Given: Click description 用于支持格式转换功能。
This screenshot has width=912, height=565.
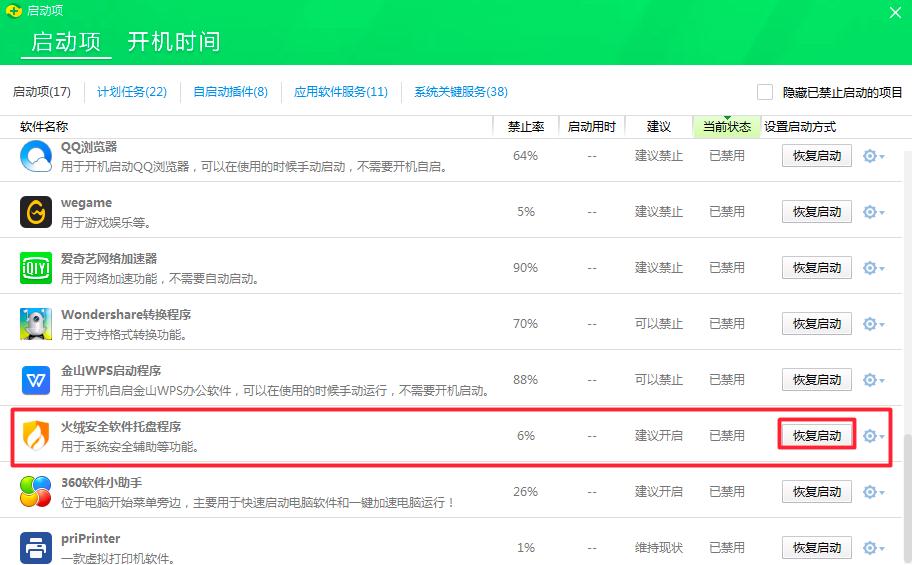Looking at the screenshot, I should pos(124,335).
